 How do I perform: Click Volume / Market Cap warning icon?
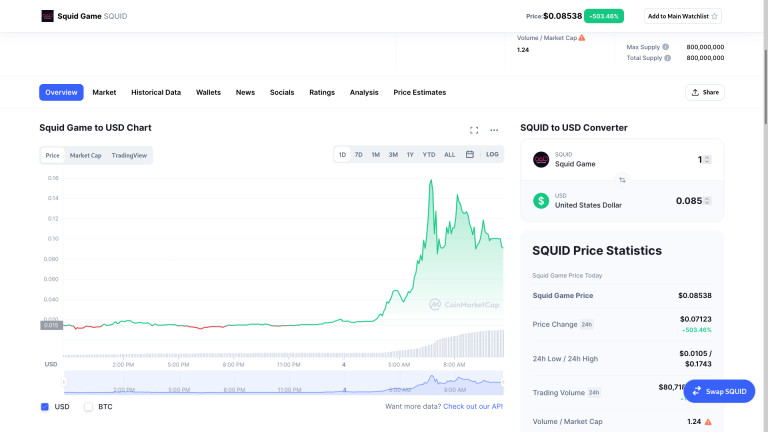pyautogui.click(x=582, y=38)
